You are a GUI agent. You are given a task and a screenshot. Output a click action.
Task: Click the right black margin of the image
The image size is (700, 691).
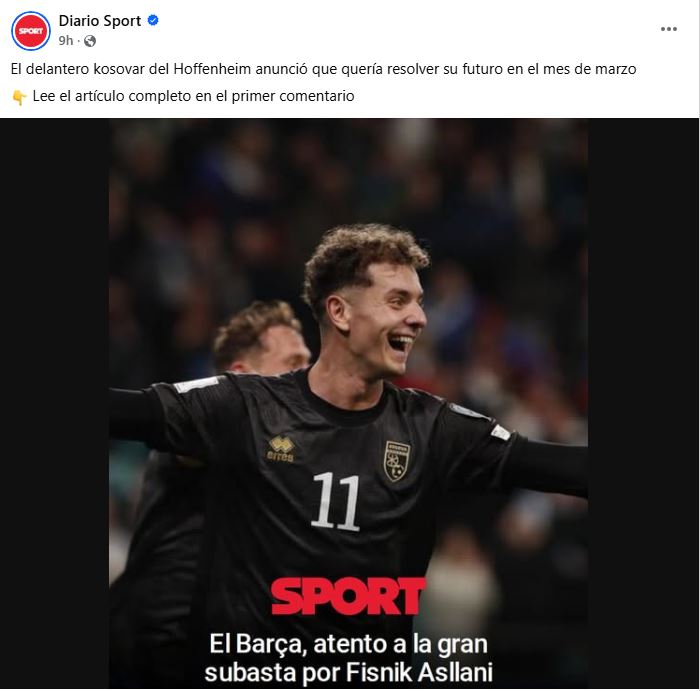(x=643, y=403)
